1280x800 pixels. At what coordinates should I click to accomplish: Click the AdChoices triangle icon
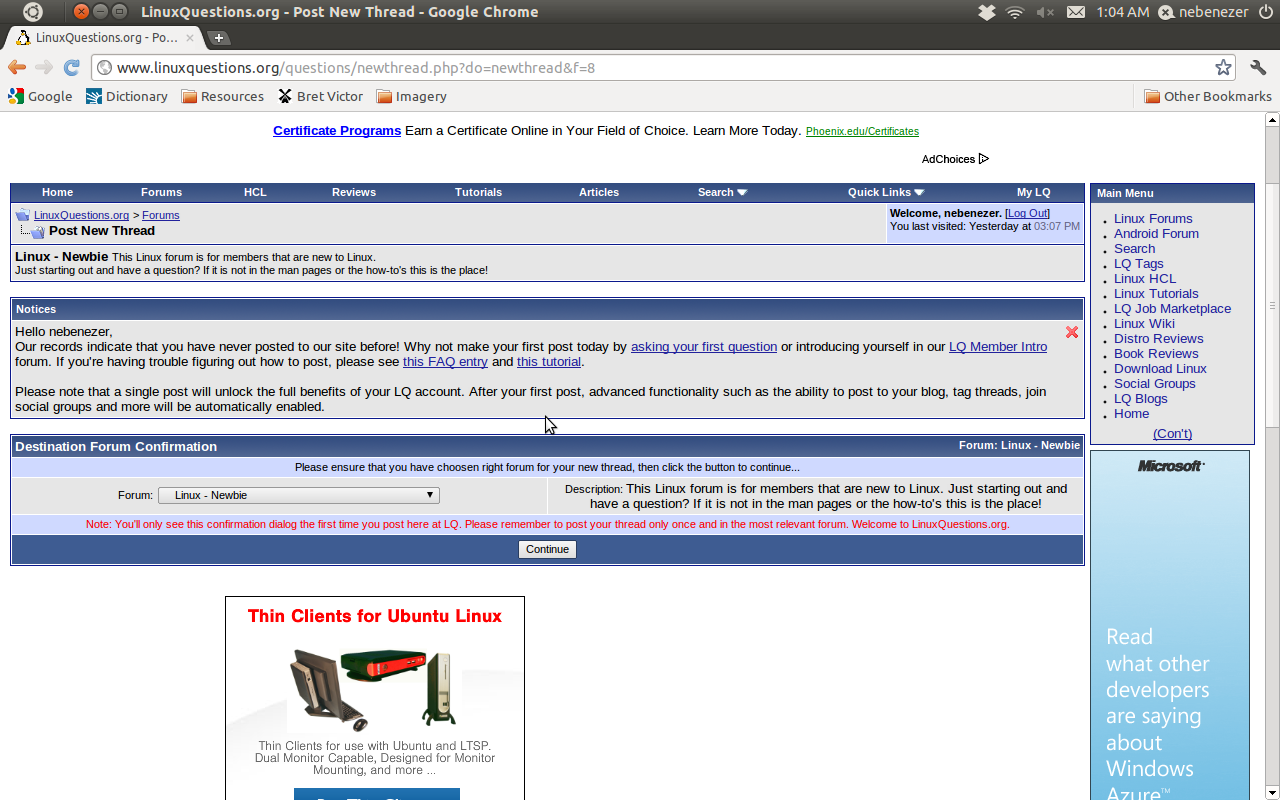coord(984,158)
